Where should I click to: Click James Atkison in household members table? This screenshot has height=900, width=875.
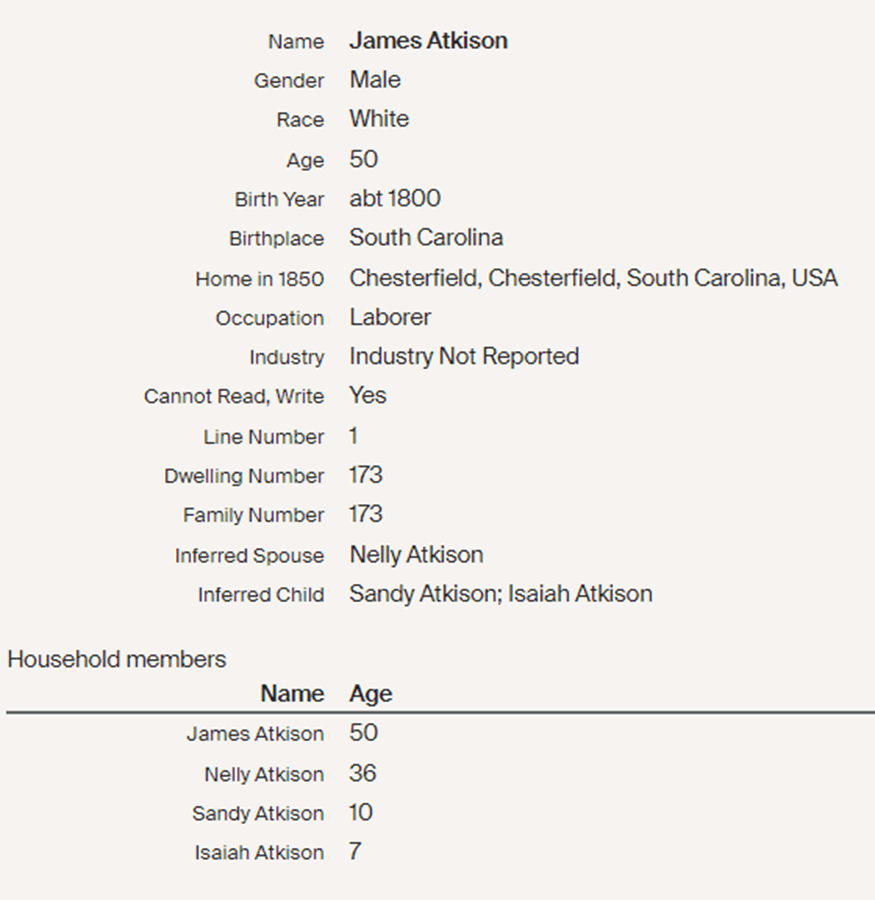pyautogui.click(x=255, y=734)
